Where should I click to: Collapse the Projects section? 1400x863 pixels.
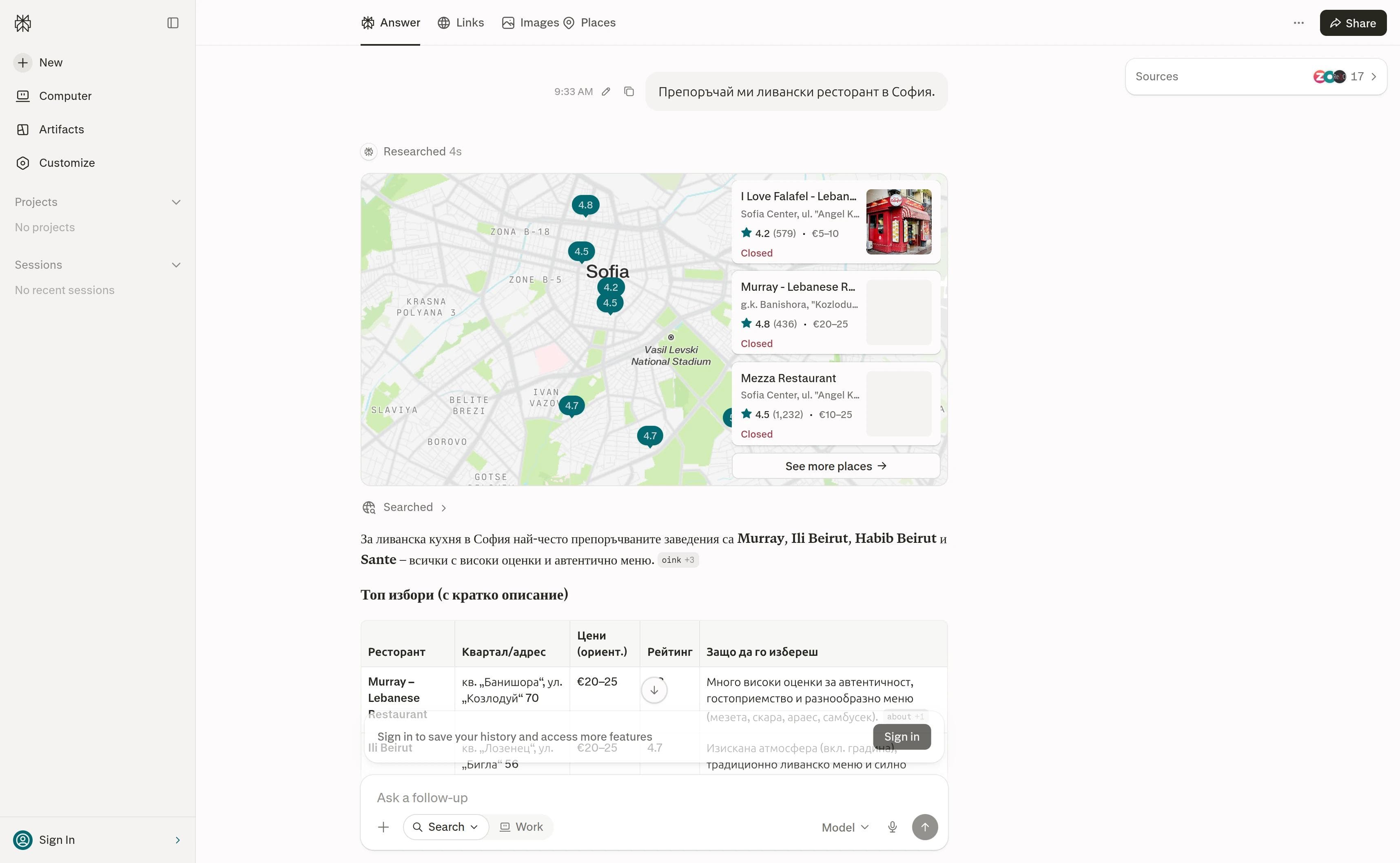[176, 202]
